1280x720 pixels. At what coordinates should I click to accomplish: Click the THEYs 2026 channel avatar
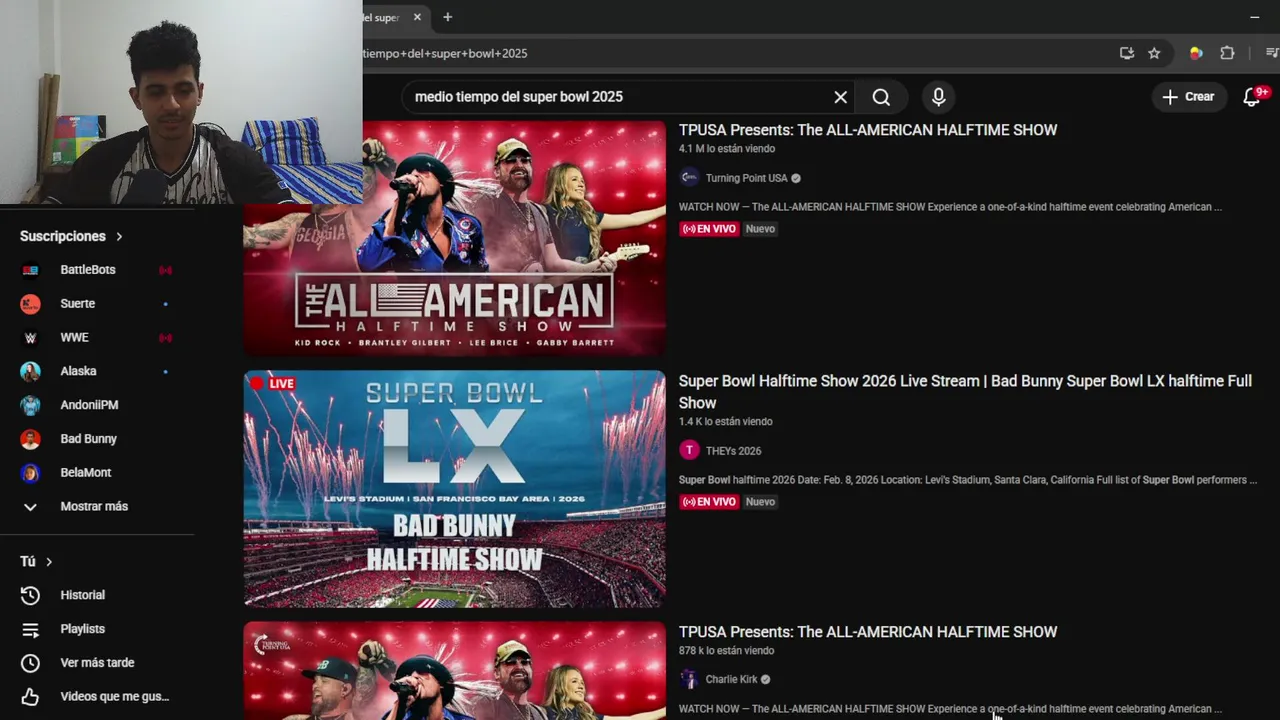coord(689,450)
